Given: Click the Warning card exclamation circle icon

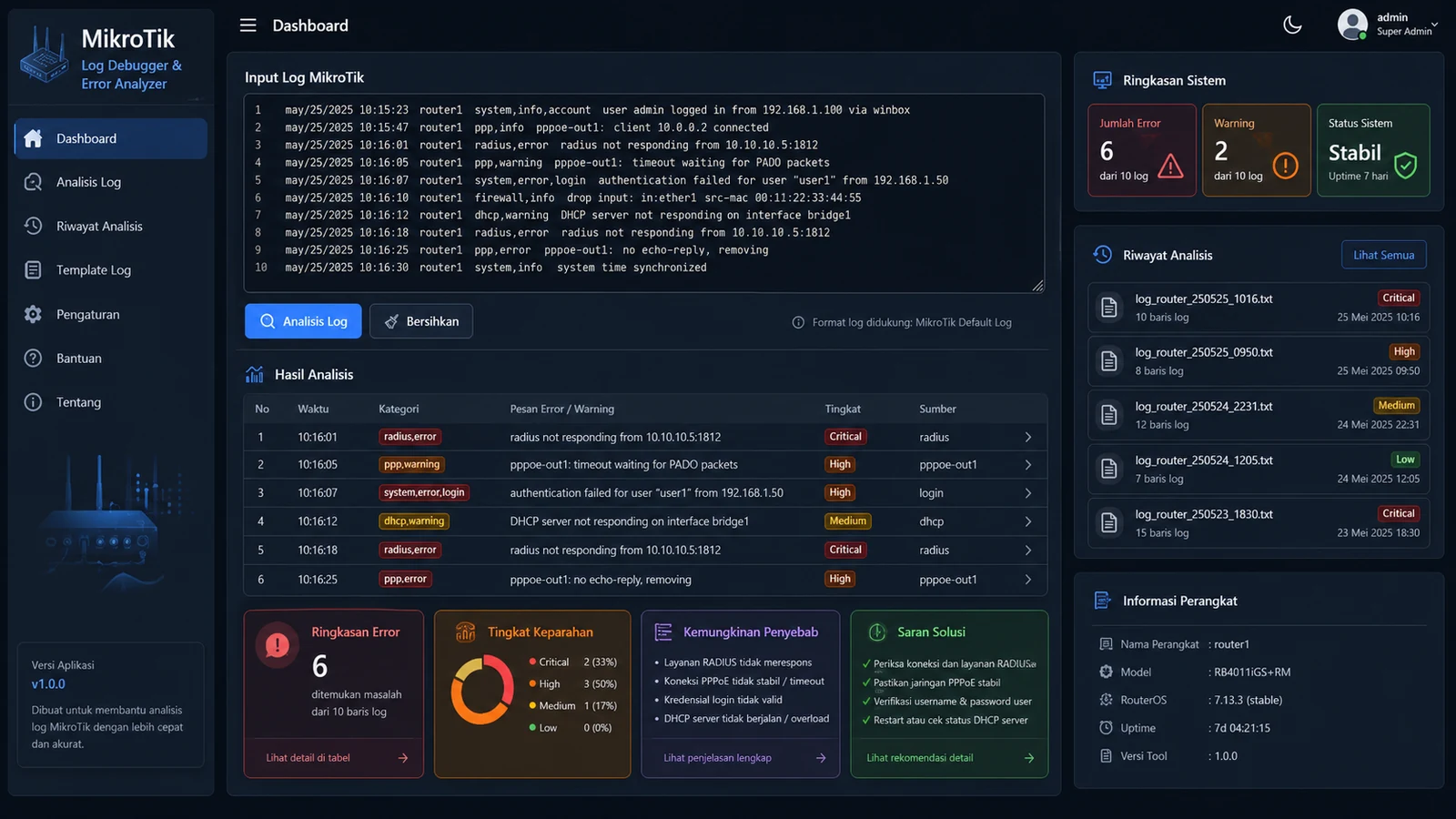Looking at the screenshot, I should tap(1285, 166).
